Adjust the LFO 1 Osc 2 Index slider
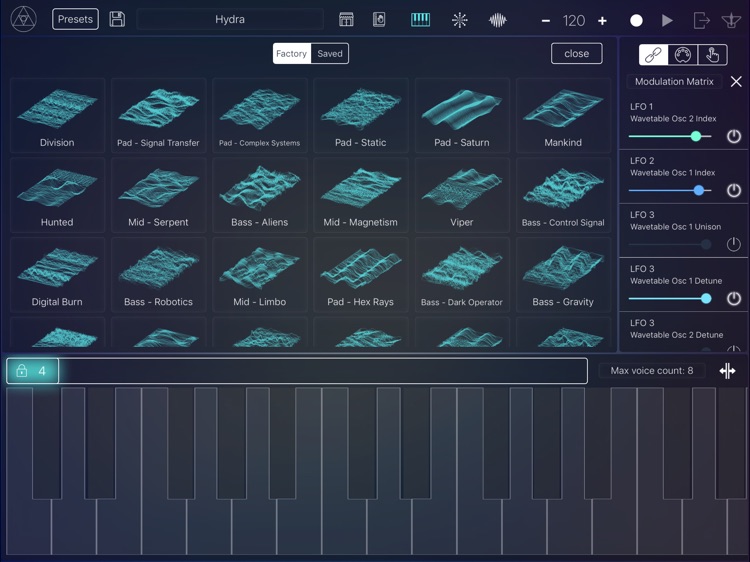The height and width of the screenshot is (562, 750). [x=670, y=136]
